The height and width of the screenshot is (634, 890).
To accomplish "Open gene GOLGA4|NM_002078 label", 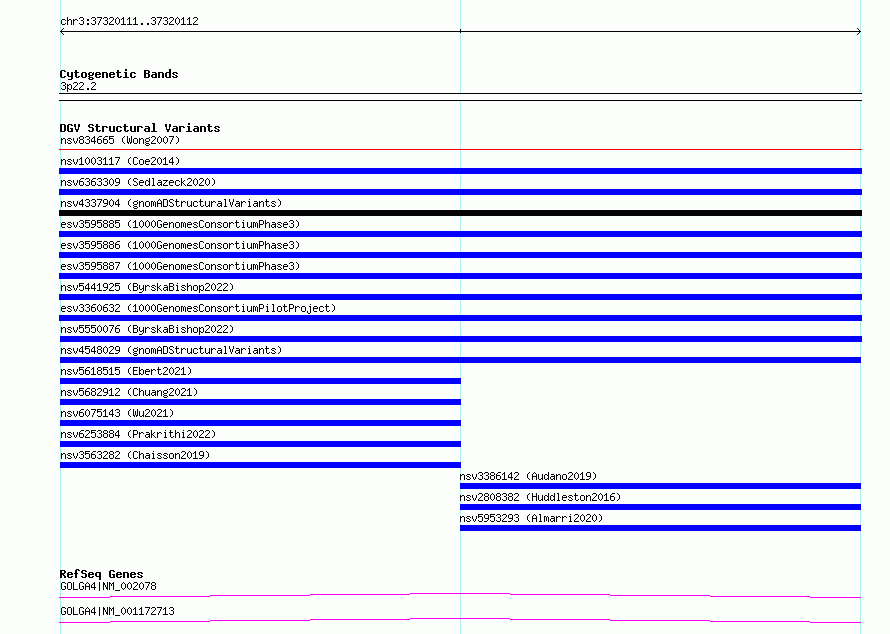I will [x=108, y=586].
